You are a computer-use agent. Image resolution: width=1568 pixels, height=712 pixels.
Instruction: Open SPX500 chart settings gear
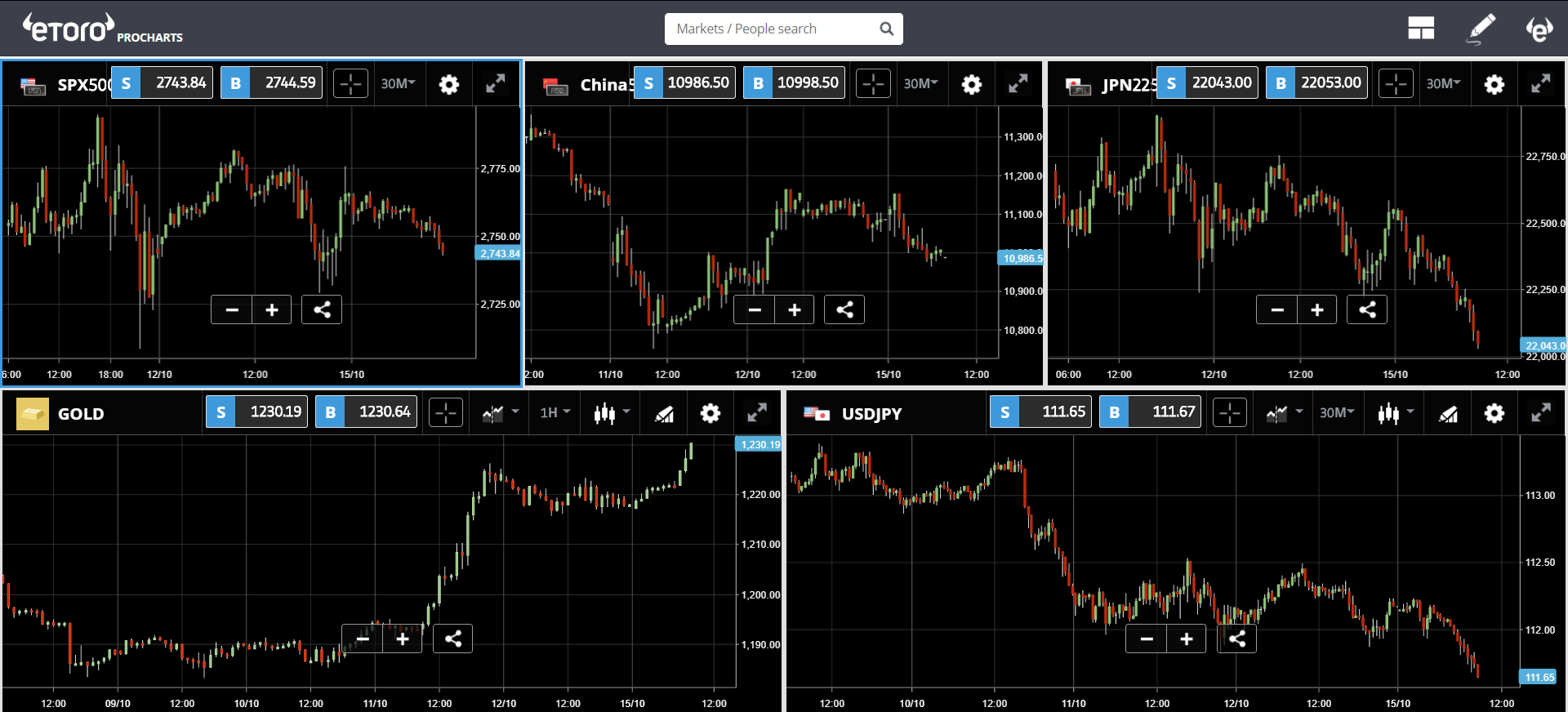click(x=449, y=84)
